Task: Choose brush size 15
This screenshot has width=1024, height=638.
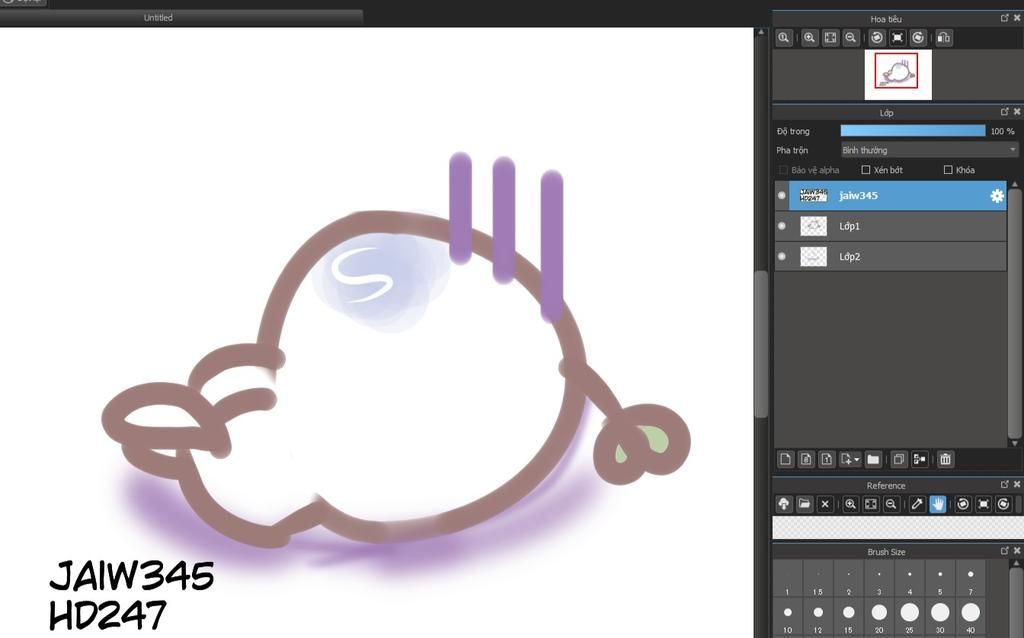Action: [x=848, y=617]
